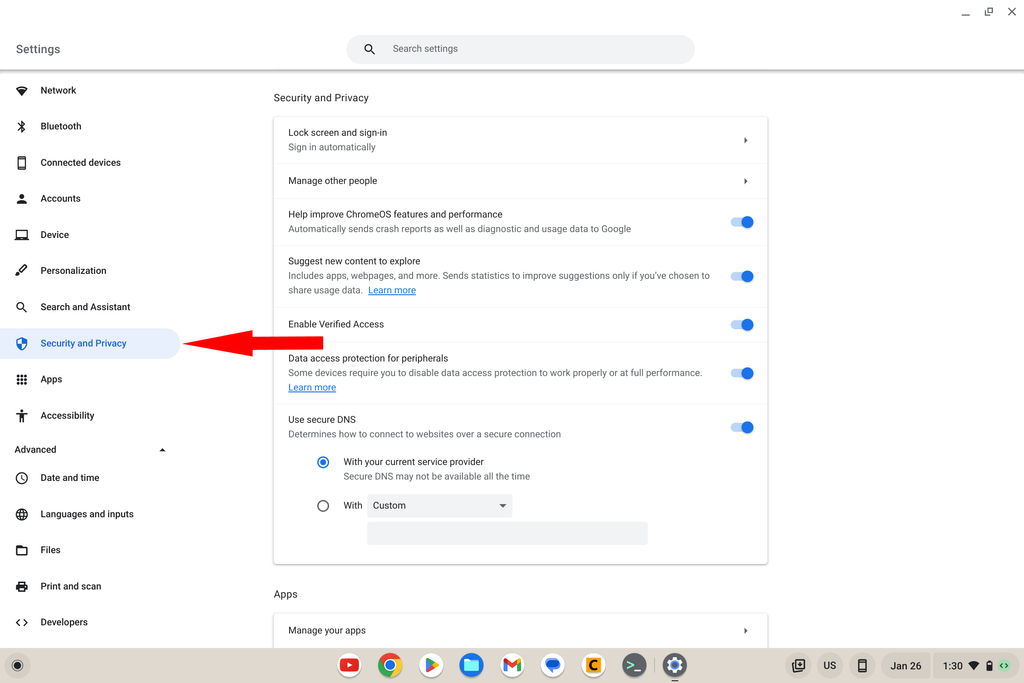Click the Apps grid icon in sidebar
The height and width of the screenshot is (683, 1024).
22,379
